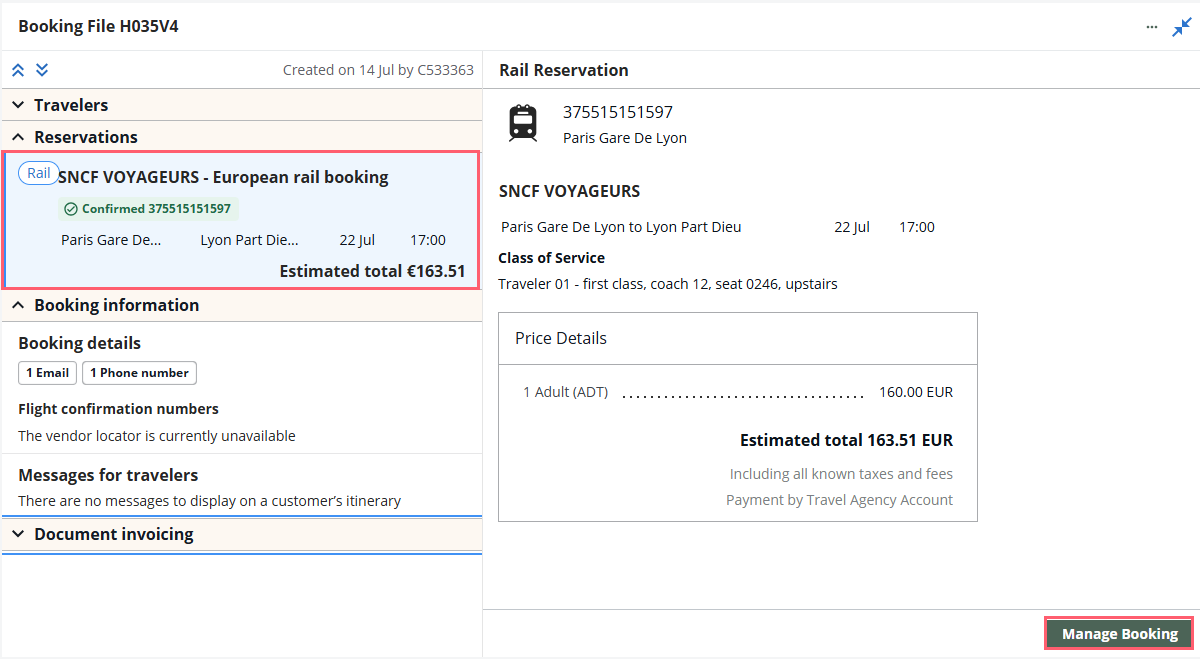The image size is (1200, 659).
Task: Click truncated 'Lyon Part Die...' in reservation card
Action: coord(250,240)
